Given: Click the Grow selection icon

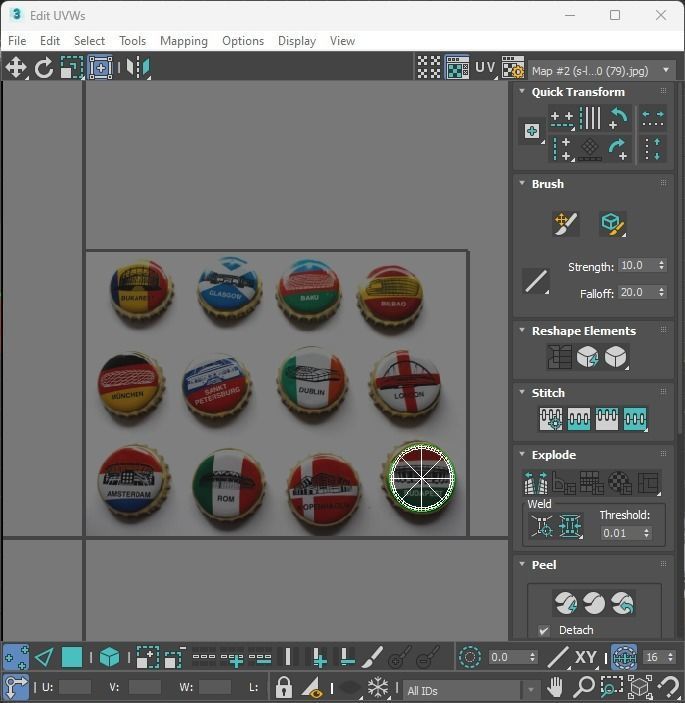Looking at the screenshot, I should (148, 657).
